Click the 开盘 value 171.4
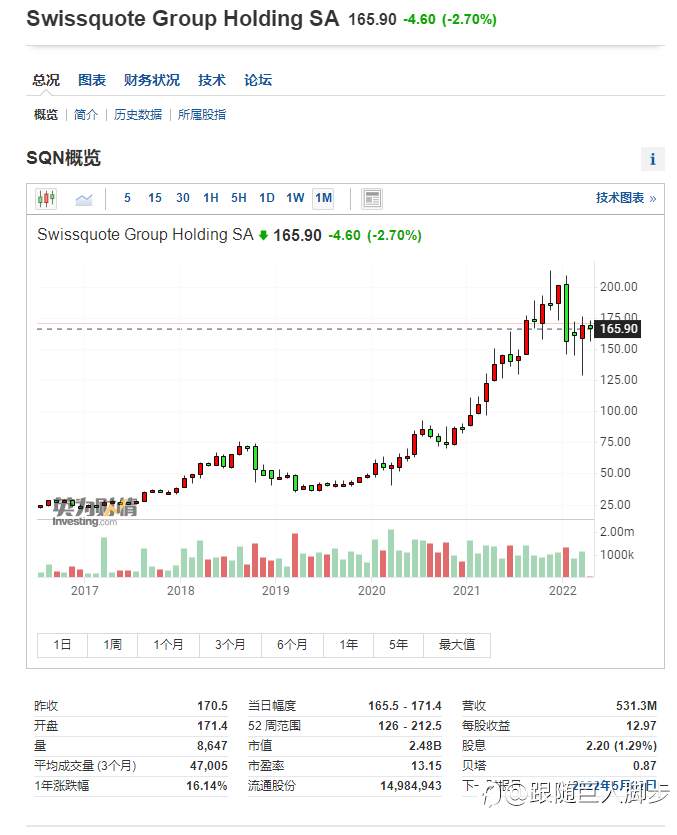 212,726
